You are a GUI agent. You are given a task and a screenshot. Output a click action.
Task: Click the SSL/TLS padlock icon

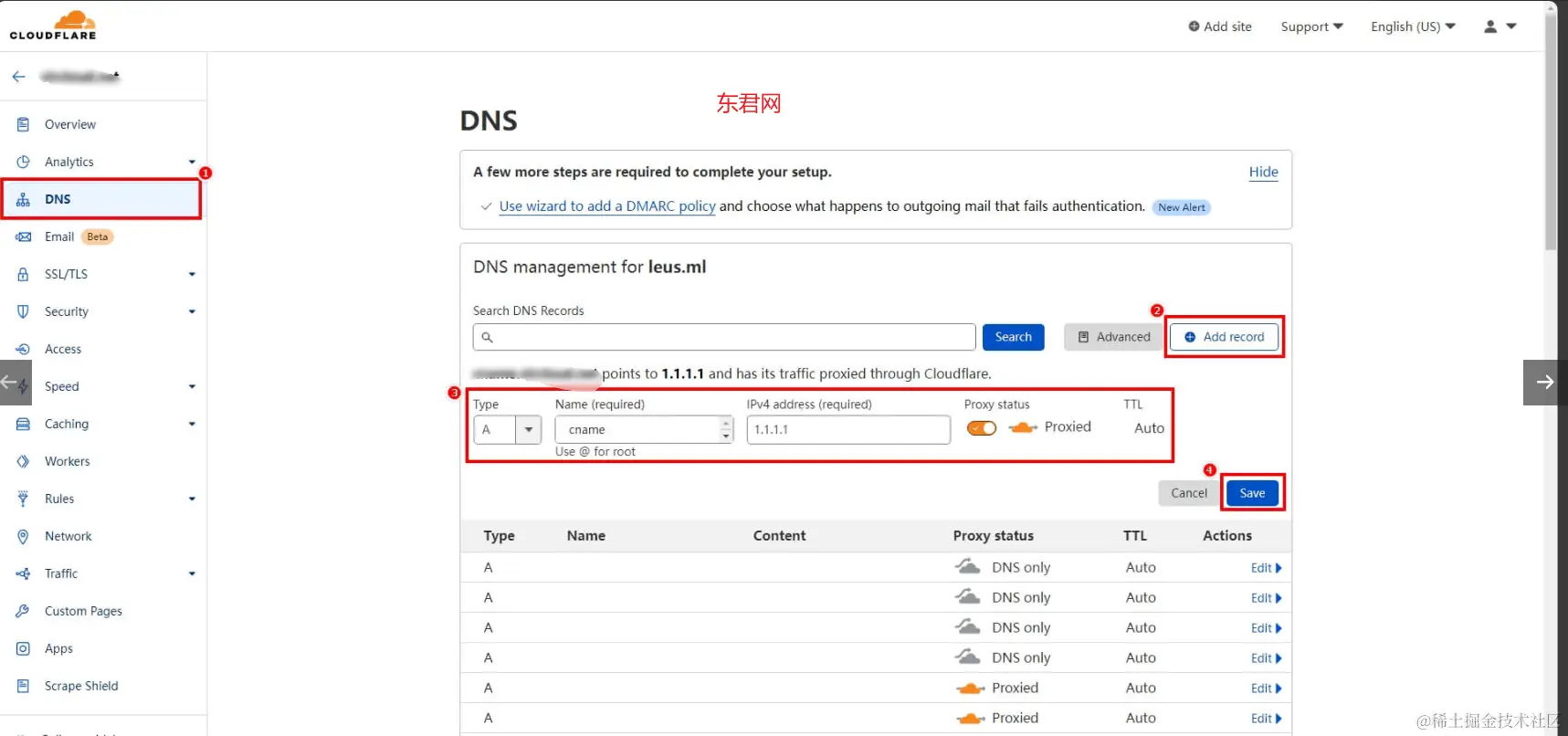(23, 274)
